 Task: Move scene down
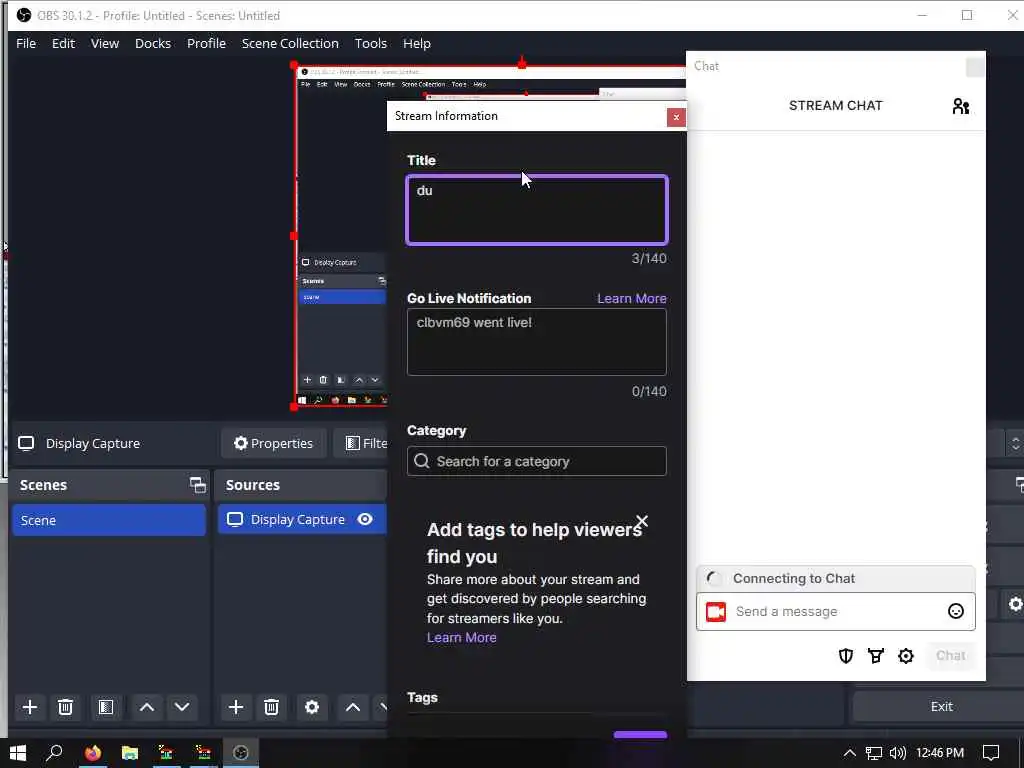[x=182, y=707]
